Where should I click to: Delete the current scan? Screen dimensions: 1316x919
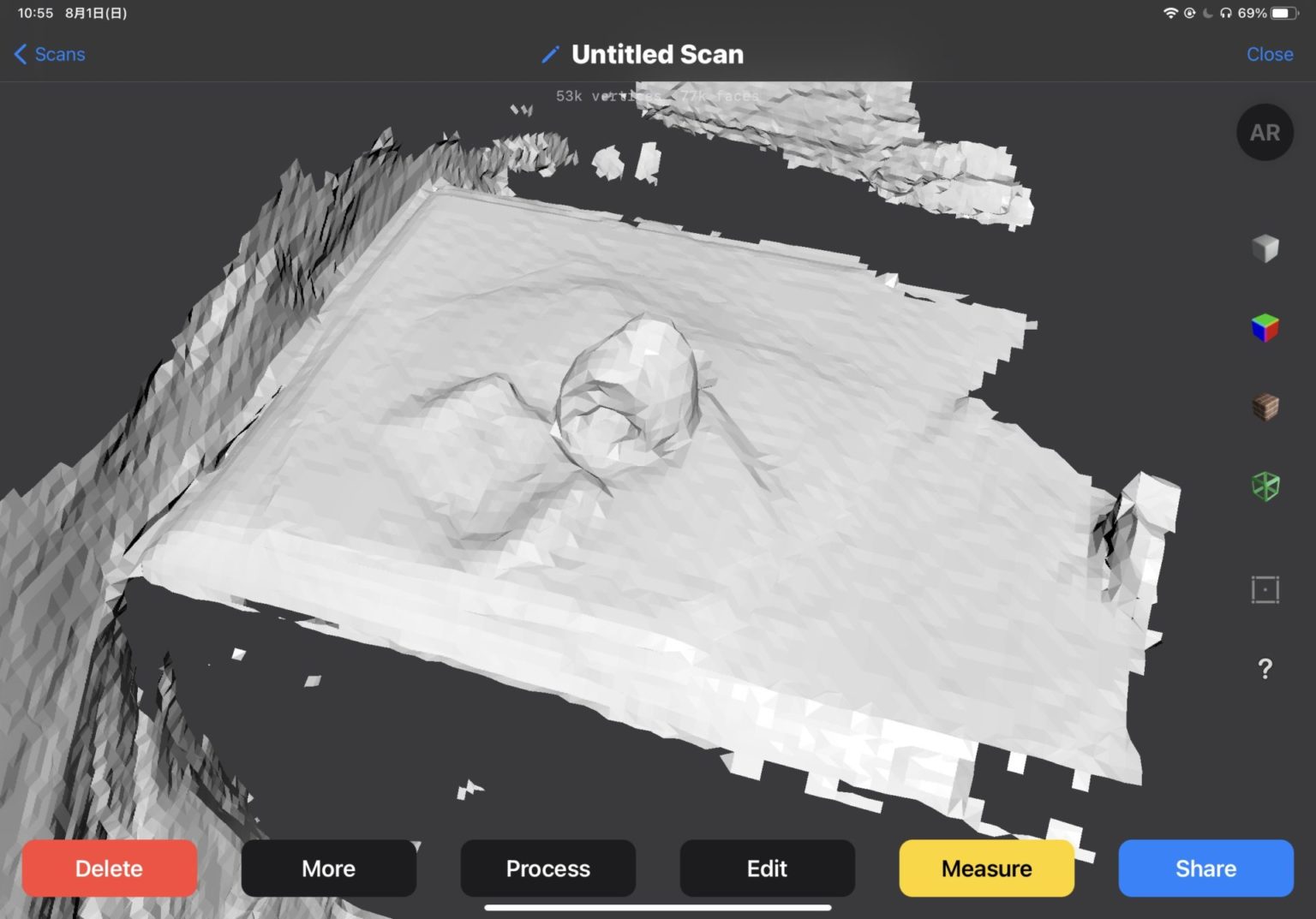pos(109,868)
